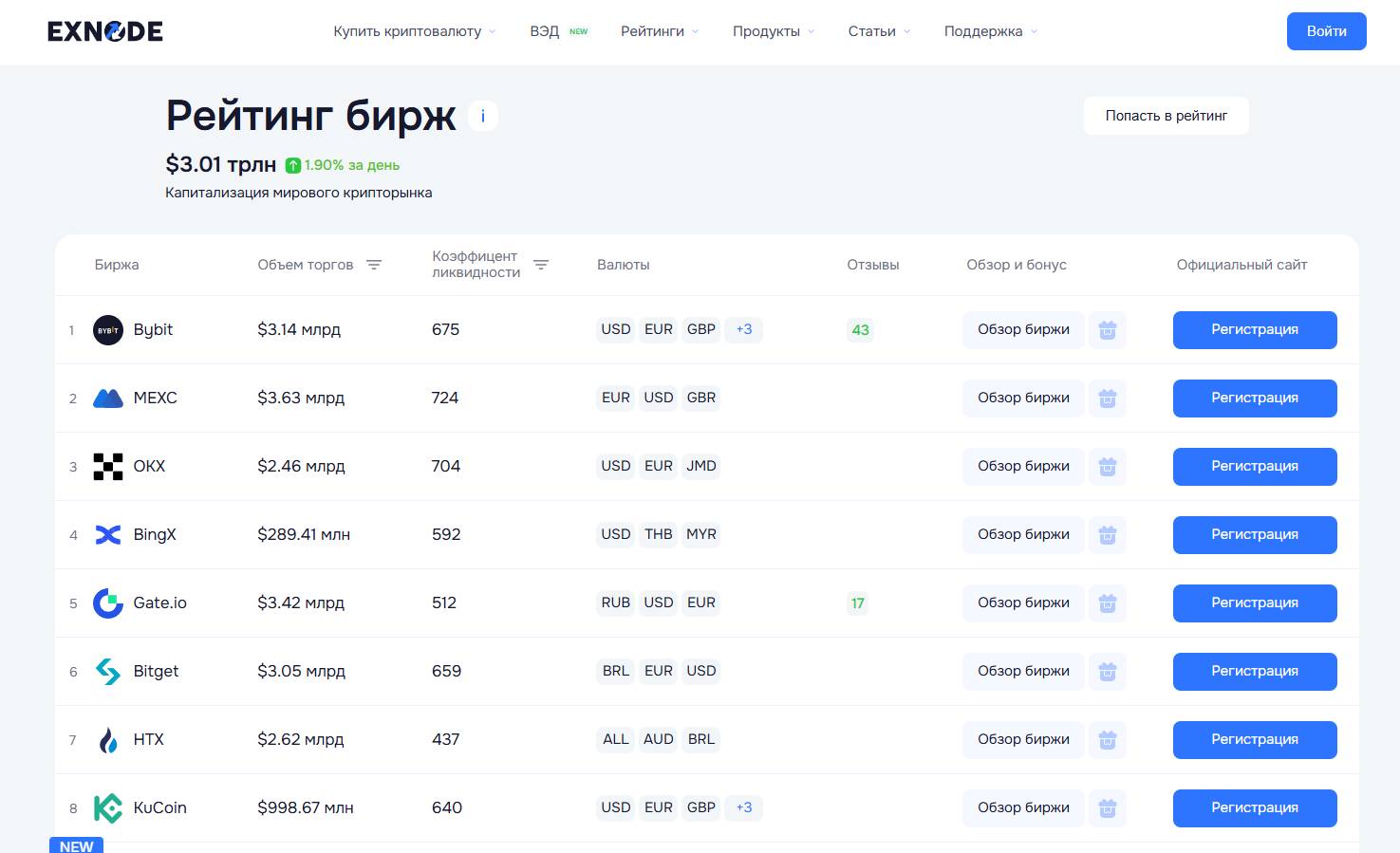1400x853 pixels.
Task: Click the EXNODE logo in header
Action: [x=105, y=31]
